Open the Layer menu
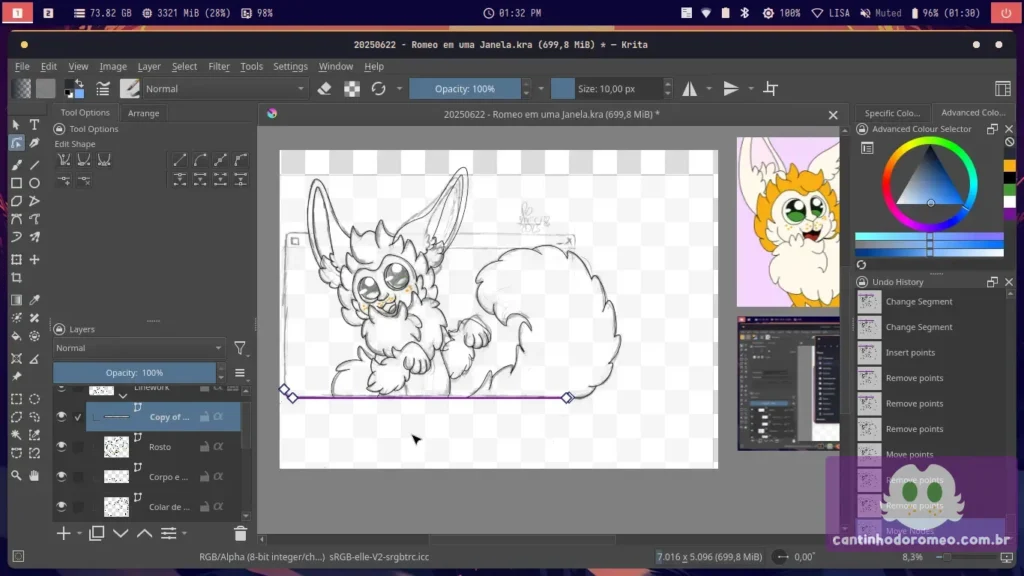The height and width of the screenshot is (576, 1024). tap(149, 67)
